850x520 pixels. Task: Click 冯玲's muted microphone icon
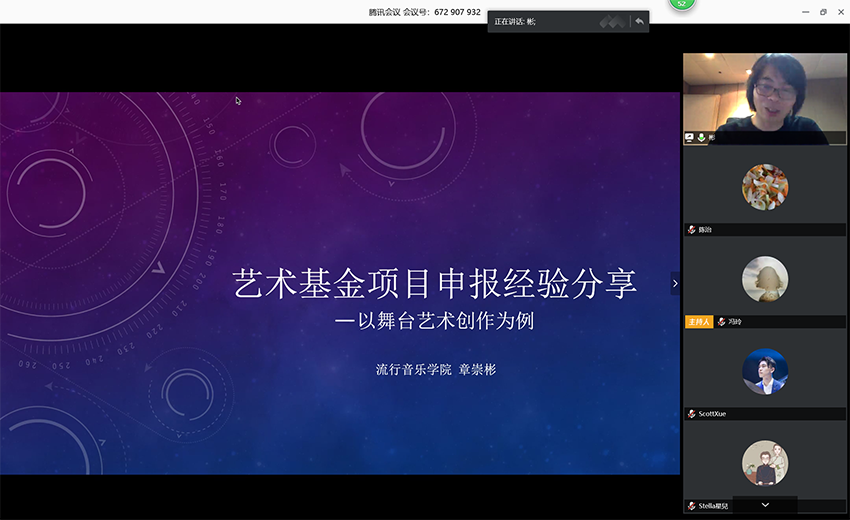(x=721, y=322)
